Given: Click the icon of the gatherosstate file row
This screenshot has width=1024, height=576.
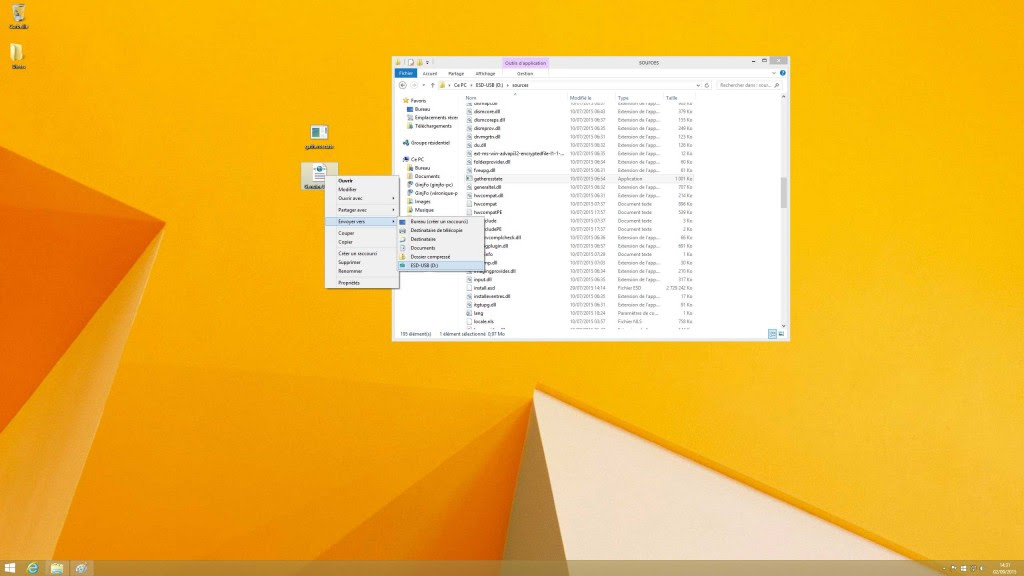Looking at the screenshot, I should [469, 178].
